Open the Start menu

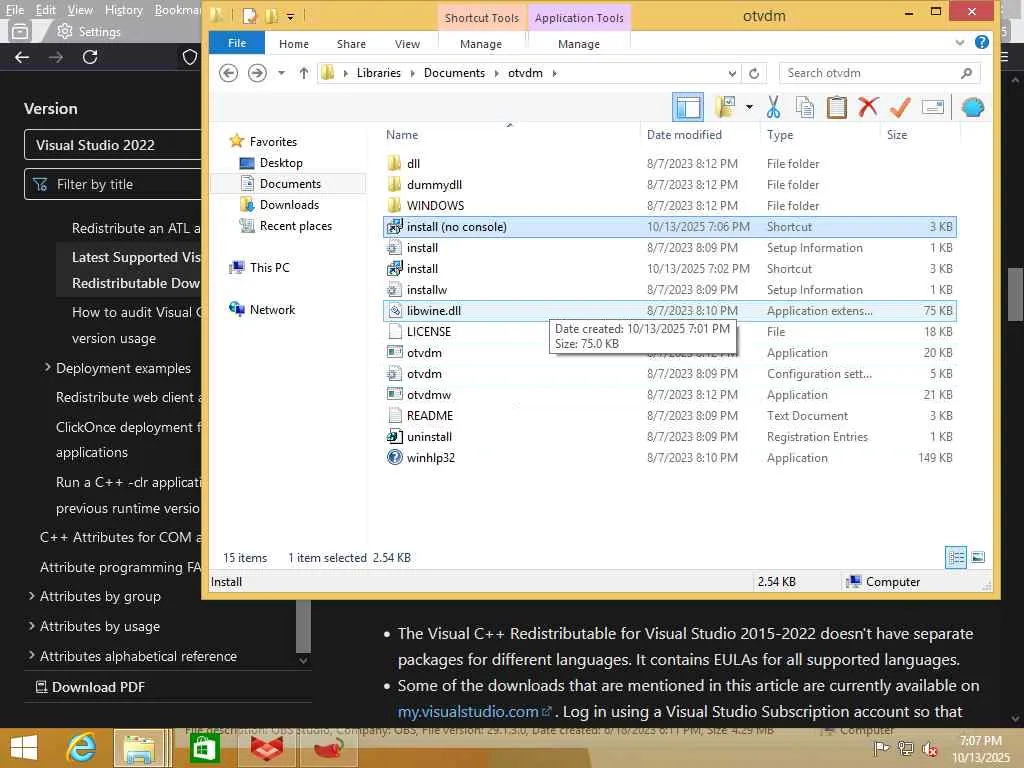pyautogui.click(x=24, y=748)
